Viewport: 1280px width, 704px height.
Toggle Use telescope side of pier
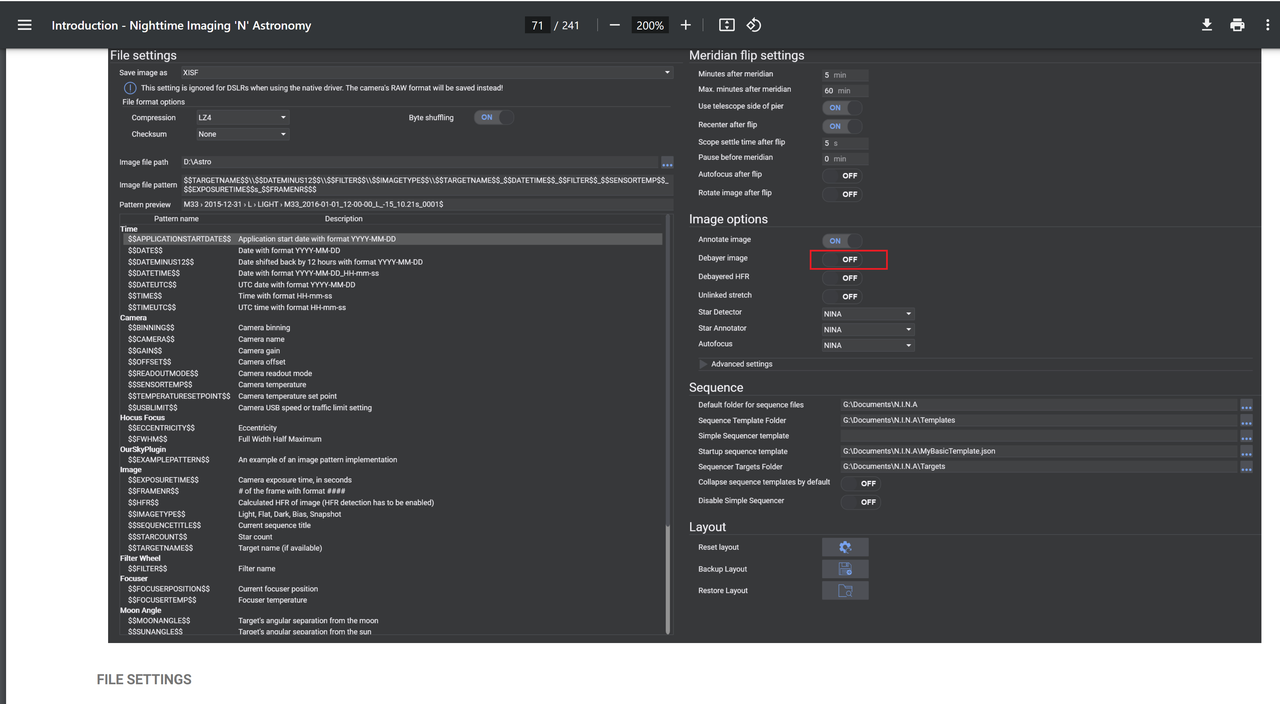click(x=842, y=107)
